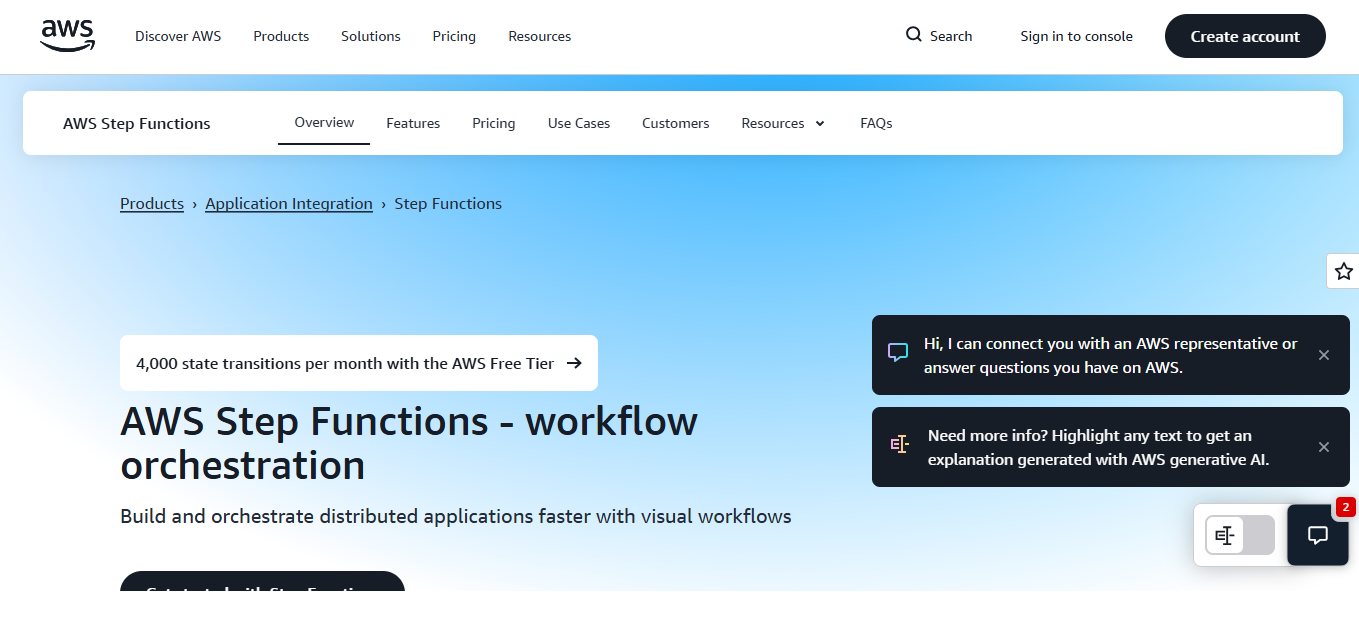Viewport: 1359px width, 635px height.
Task: Click the Create account button
Action: (x=1244, y=36)
